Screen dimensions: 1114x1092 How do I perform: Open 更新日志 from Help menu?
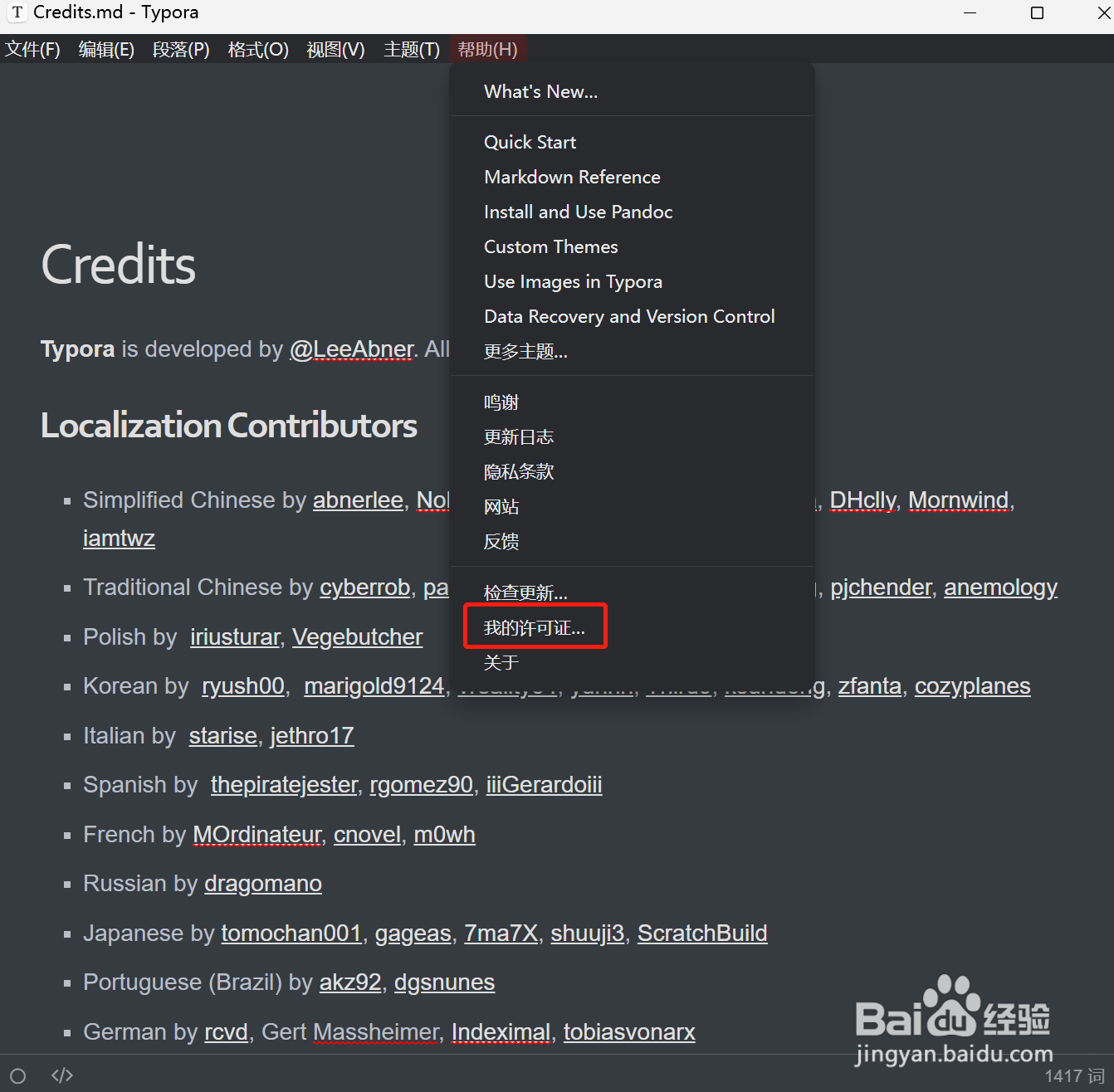(632, 437)
